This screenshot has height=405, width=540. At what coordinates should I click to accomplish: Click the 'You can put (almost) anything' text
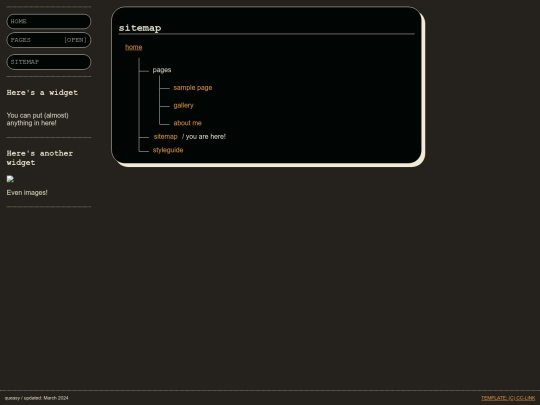click(x=38, y=119)
